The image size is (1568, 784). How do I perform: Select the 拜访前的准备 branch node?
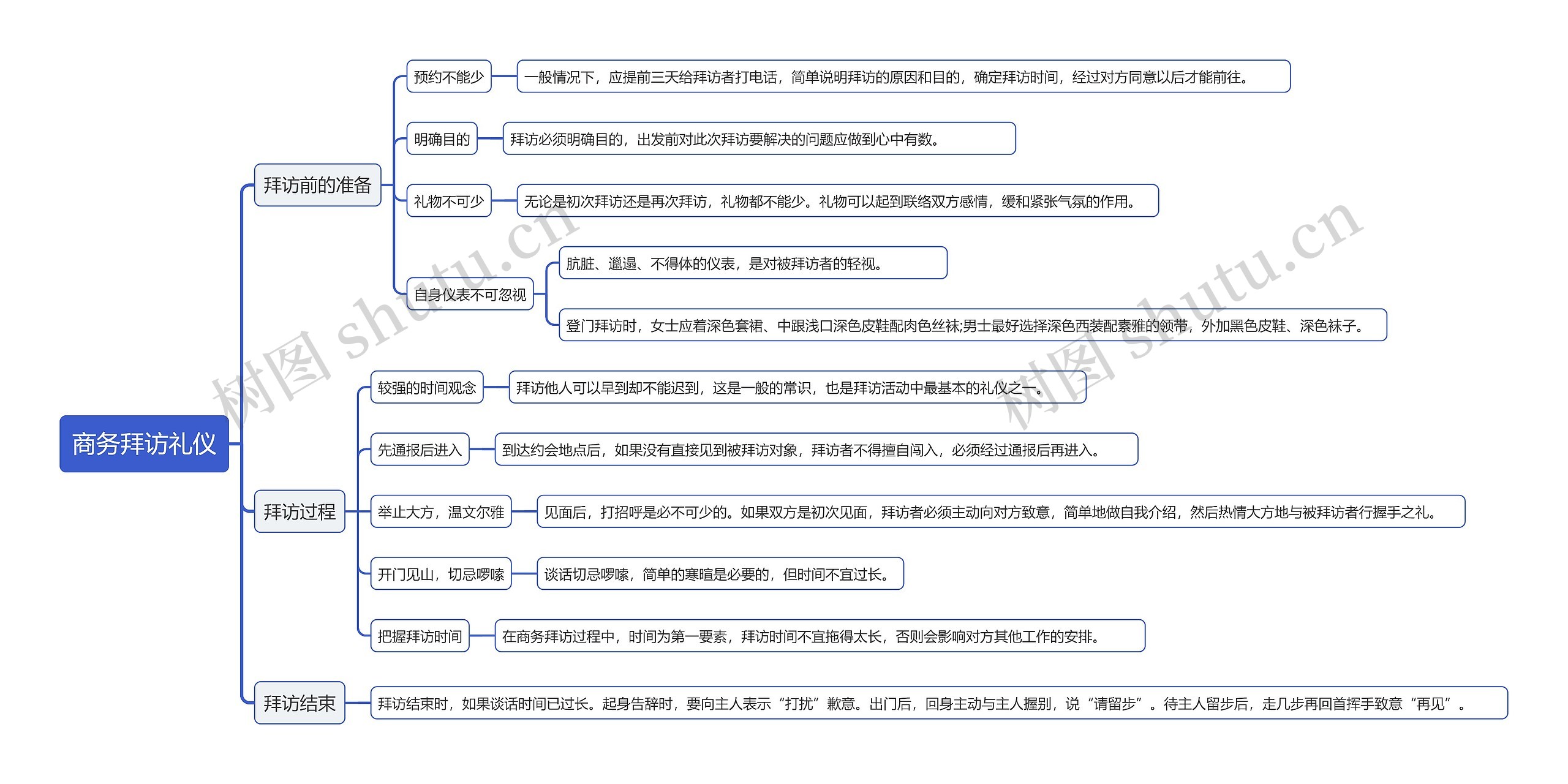coord(317,185)
